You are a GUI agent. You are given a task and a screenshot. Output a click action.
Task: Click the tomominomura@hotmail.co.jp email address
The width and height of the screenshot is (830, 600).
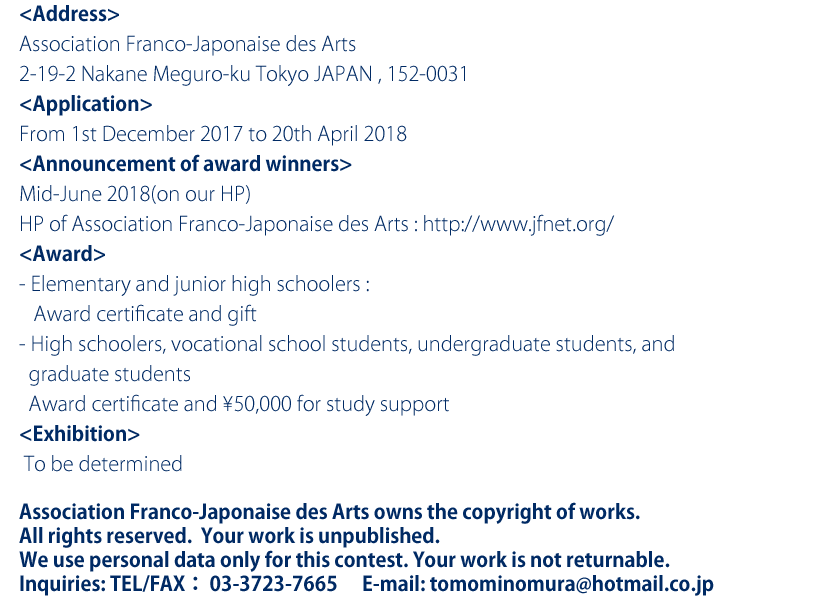(572, 584)
